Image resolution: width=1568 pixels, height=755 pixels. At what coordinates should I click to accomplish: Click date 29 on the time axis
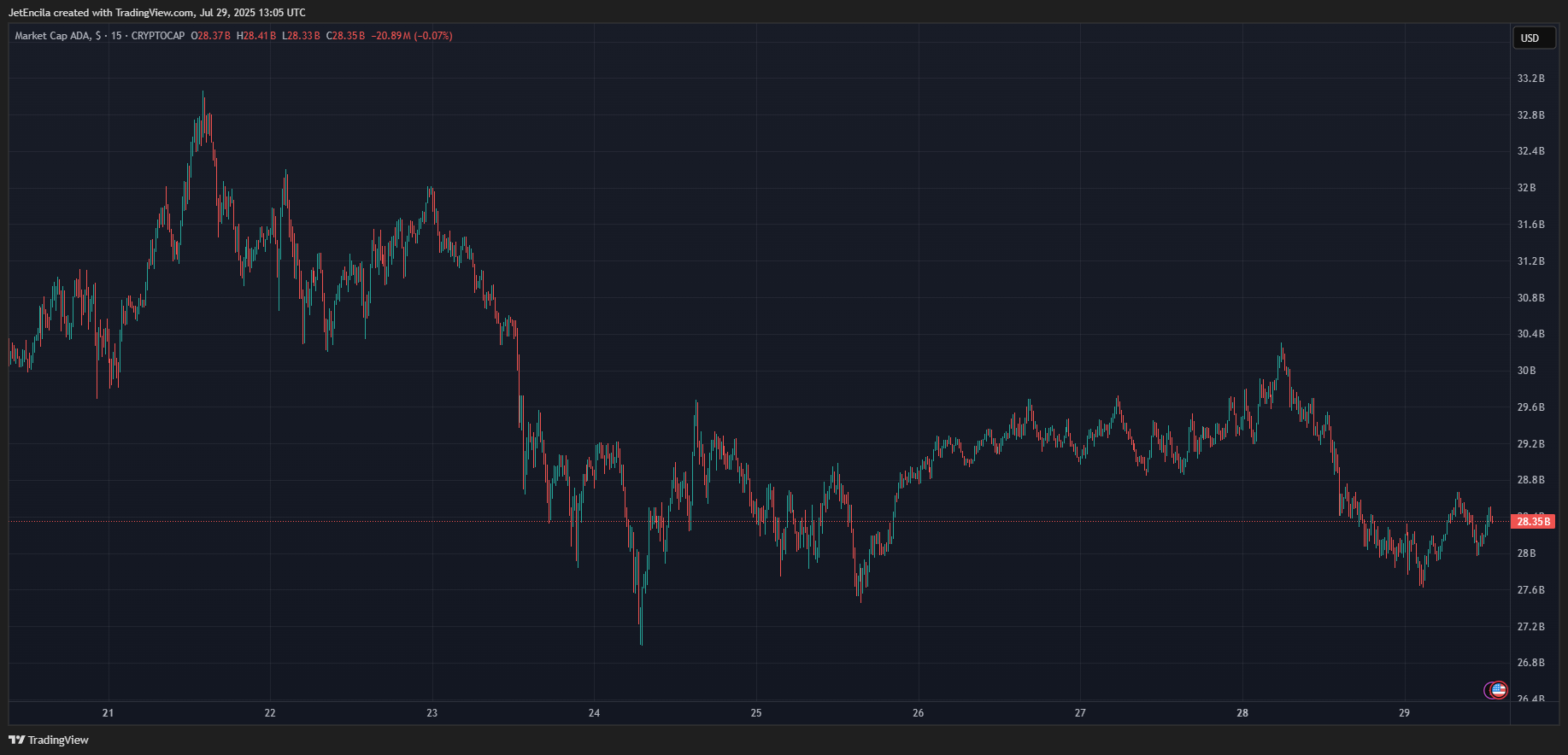coord(1405,713)
